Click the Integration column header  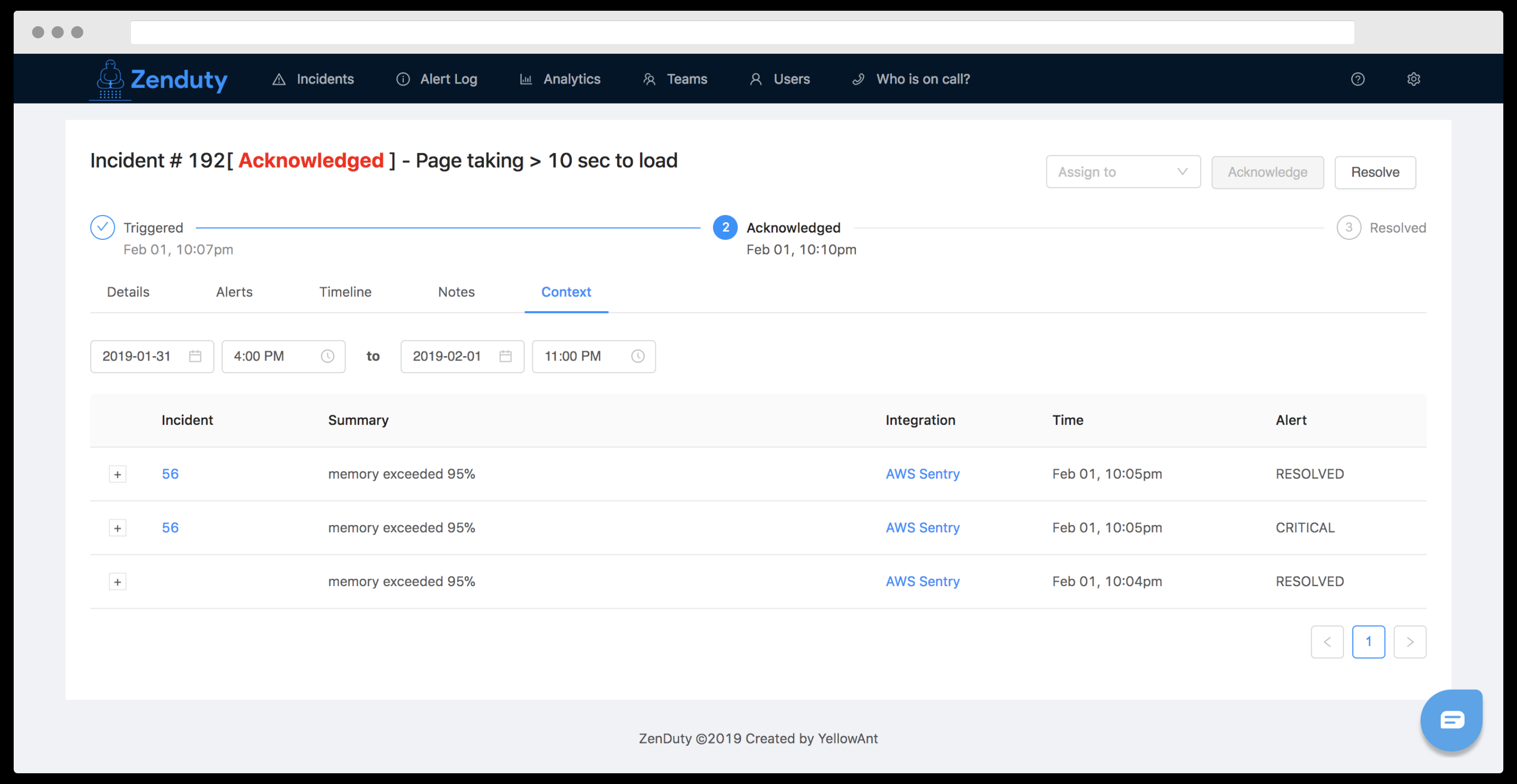[x=920, y=420]
